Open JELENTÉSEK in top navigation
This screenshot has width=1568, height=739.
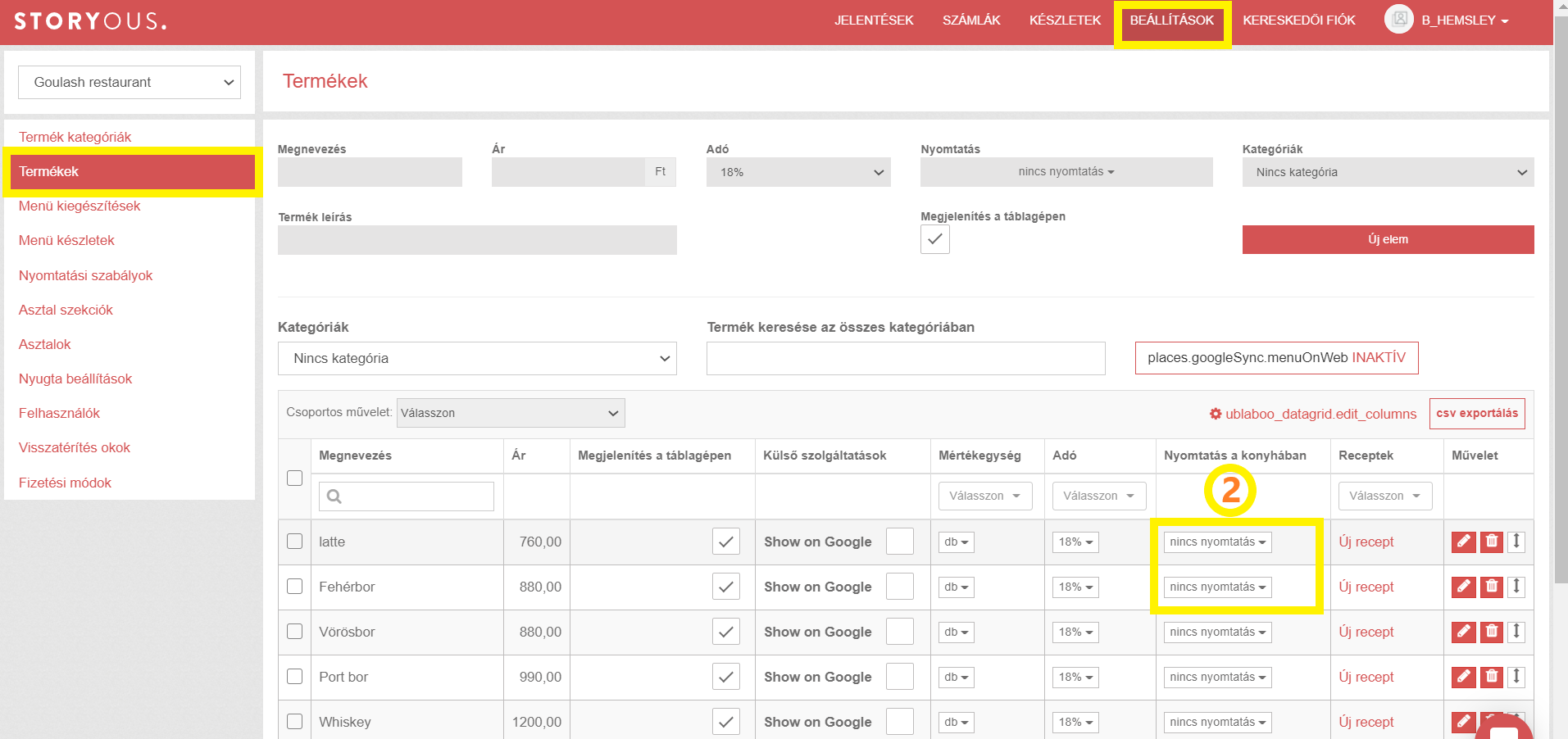pos(874,20)
